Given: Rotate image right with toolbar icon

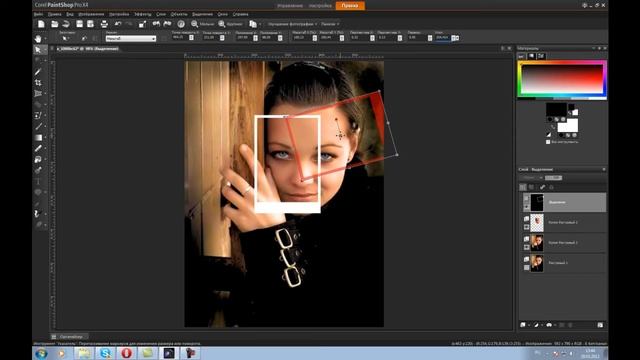Looking at the screenshot, I should pos(167,24).
